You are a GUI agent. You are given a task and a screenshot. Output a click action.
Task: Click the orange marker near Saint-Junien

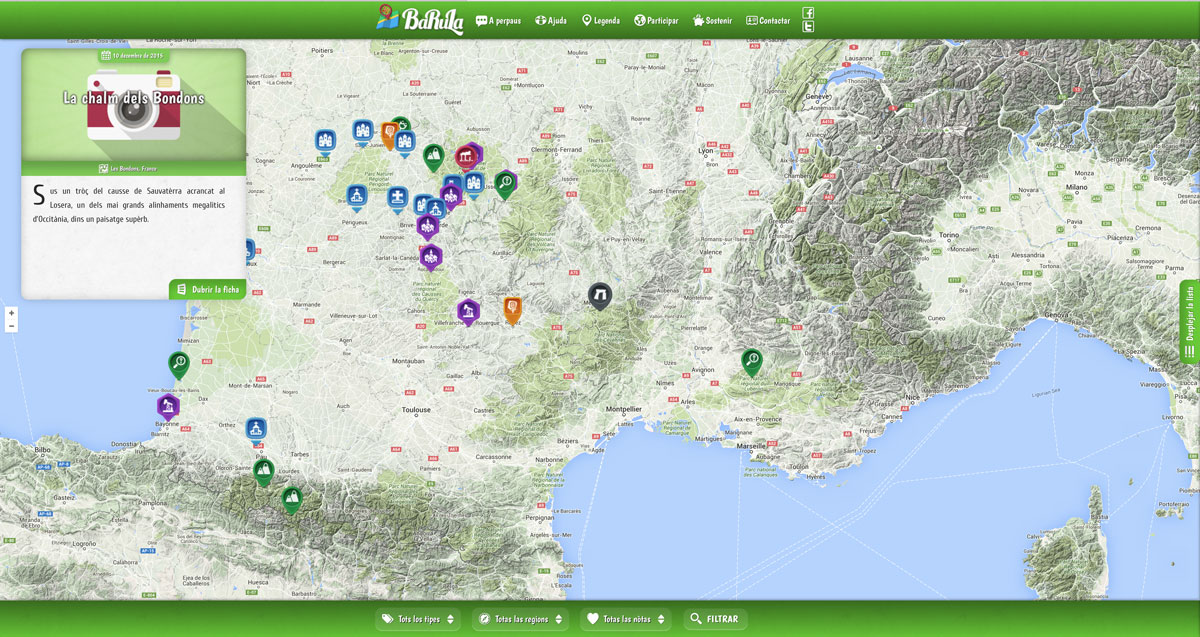389,134
